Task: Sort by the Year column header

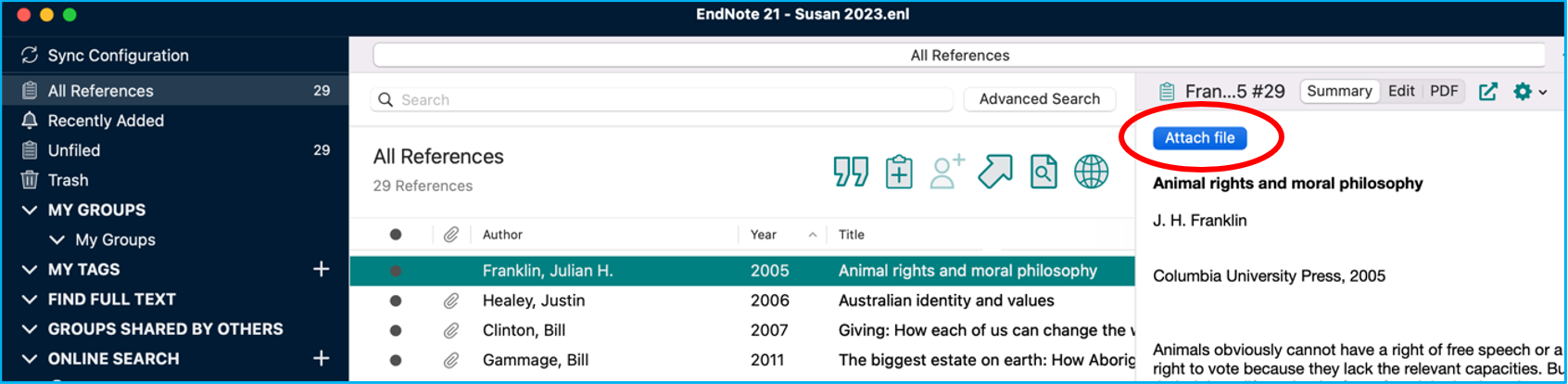Action: click(x=764, y=235)
